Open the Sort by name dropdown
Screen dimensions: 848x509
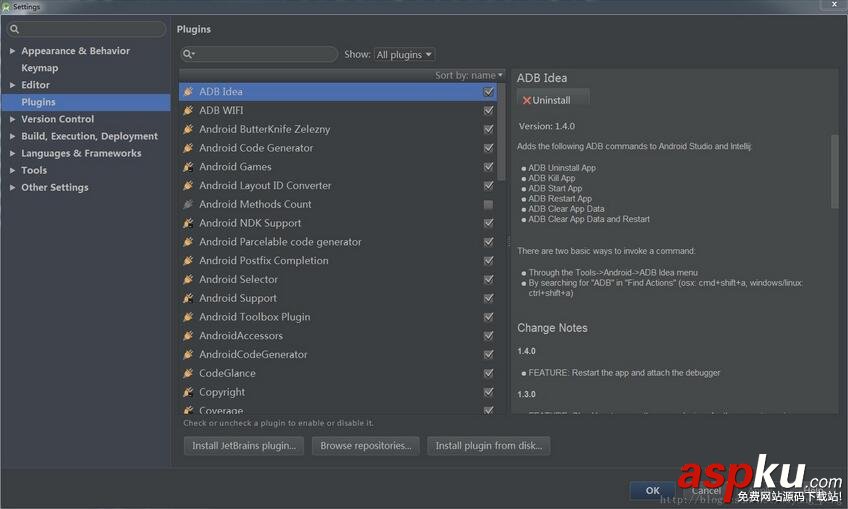469,75
